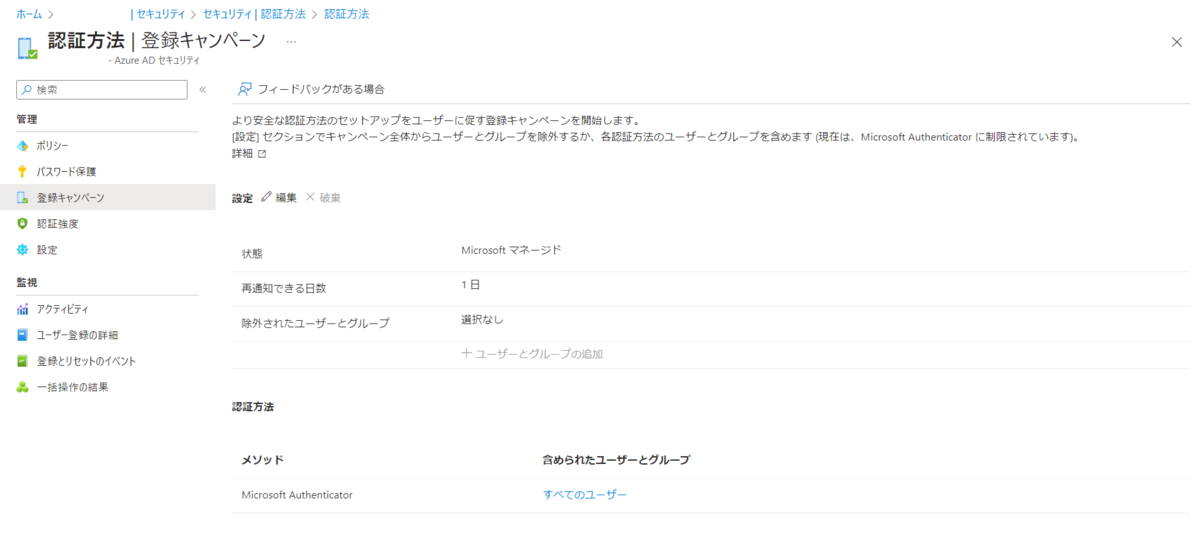
Task: Open the すべてのユーザー link
Action: (585, 494)
